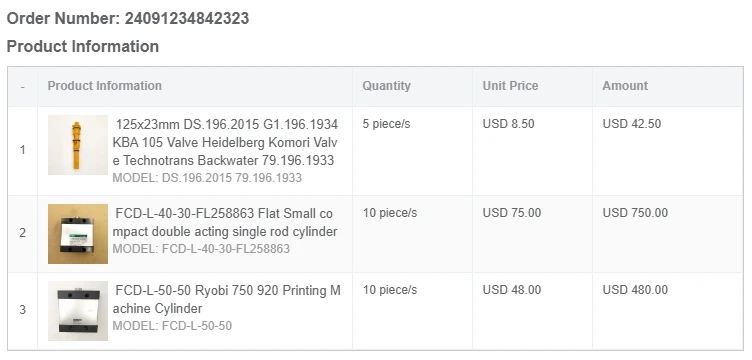Click the Unit Price column header
This screenshot has width=752, height=360.
point(510,86)
